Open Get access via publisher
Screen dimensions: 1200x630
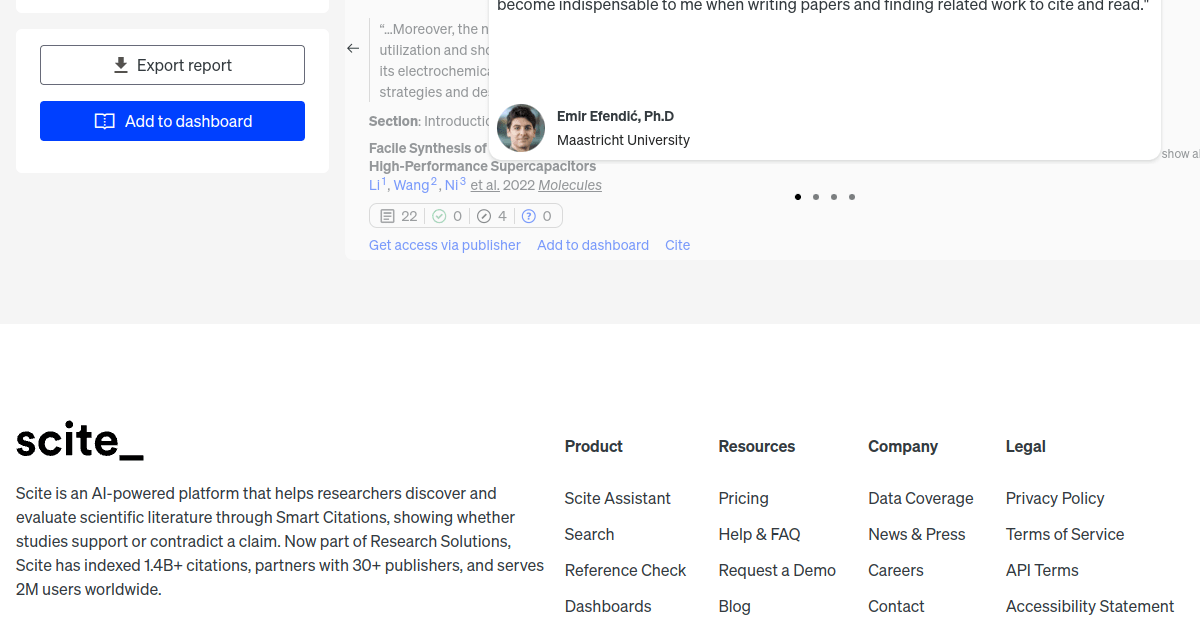(x=445, y=245)
